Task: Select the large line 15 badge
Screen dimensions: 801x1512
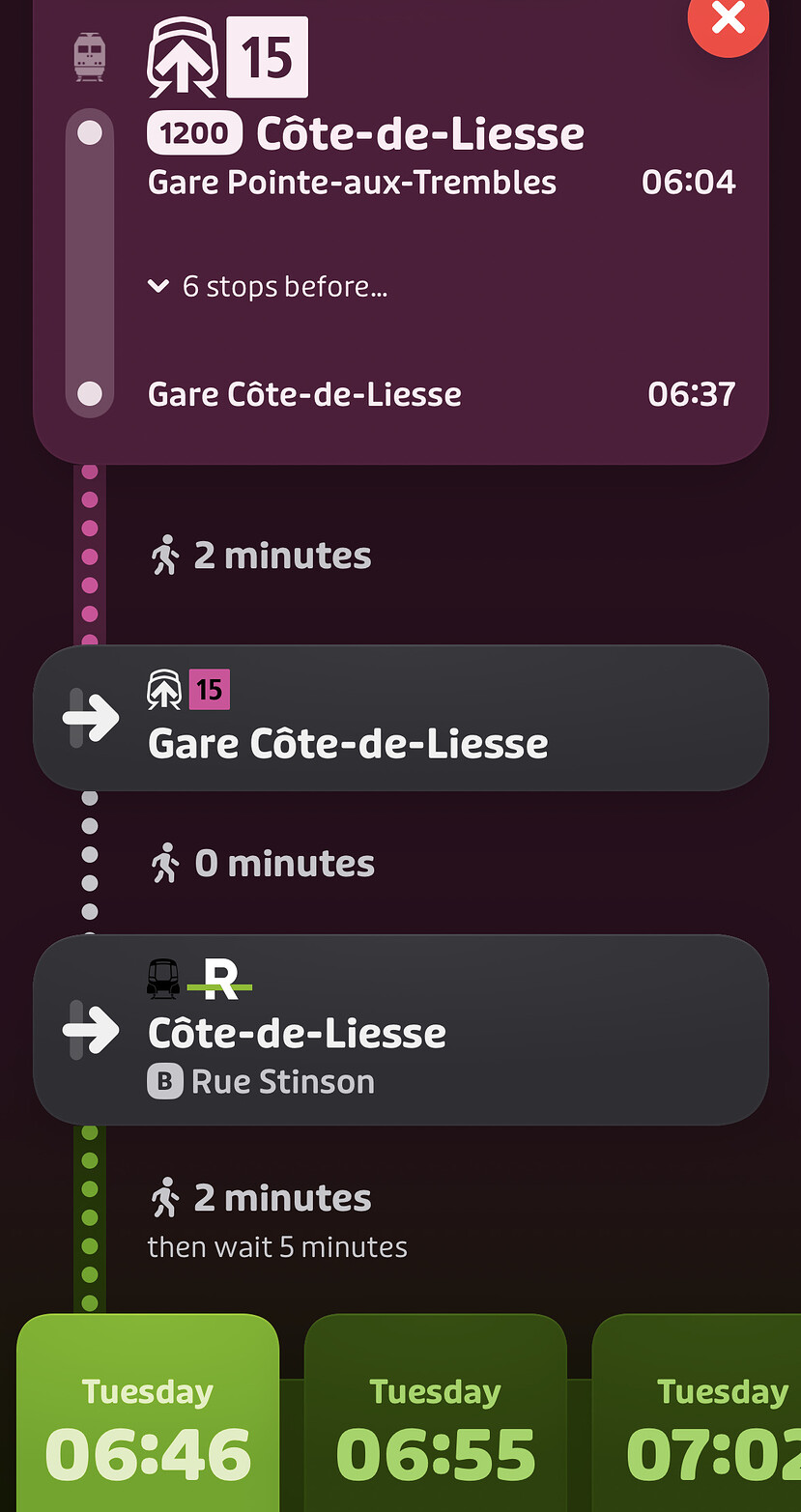Action: (267, 57)
